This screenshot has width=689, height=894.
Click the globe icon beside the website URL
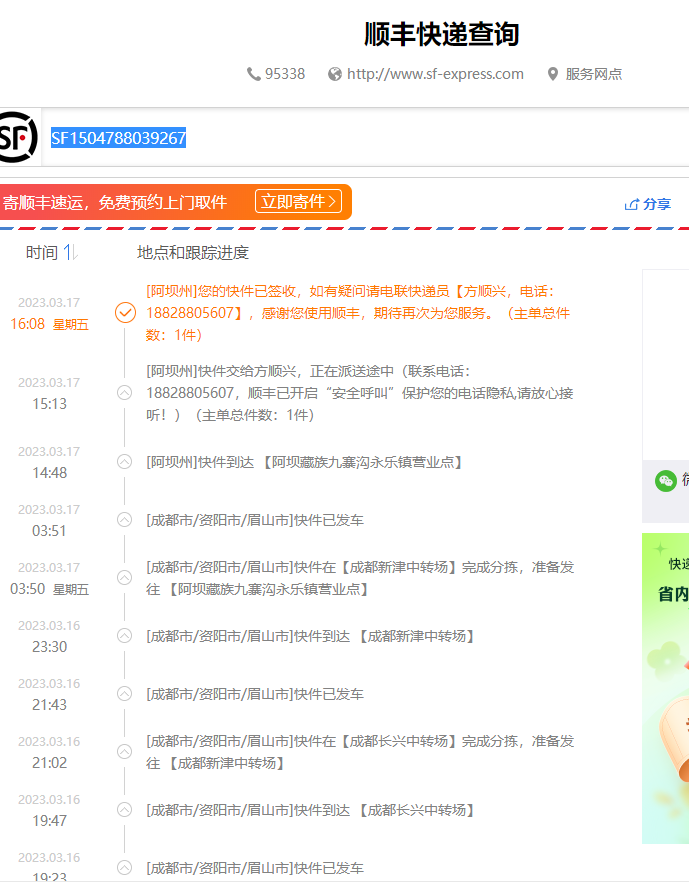click(335, 74)
